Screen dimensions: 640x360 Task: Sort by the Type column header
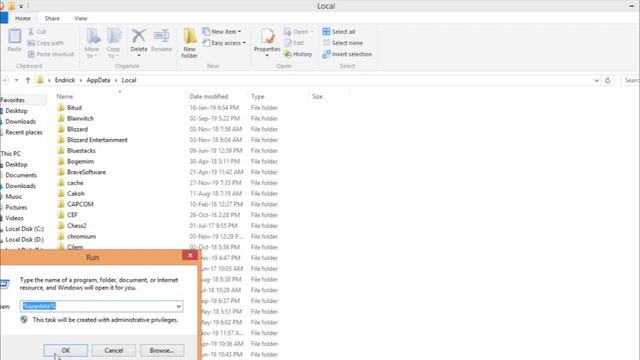coord(258,96)
